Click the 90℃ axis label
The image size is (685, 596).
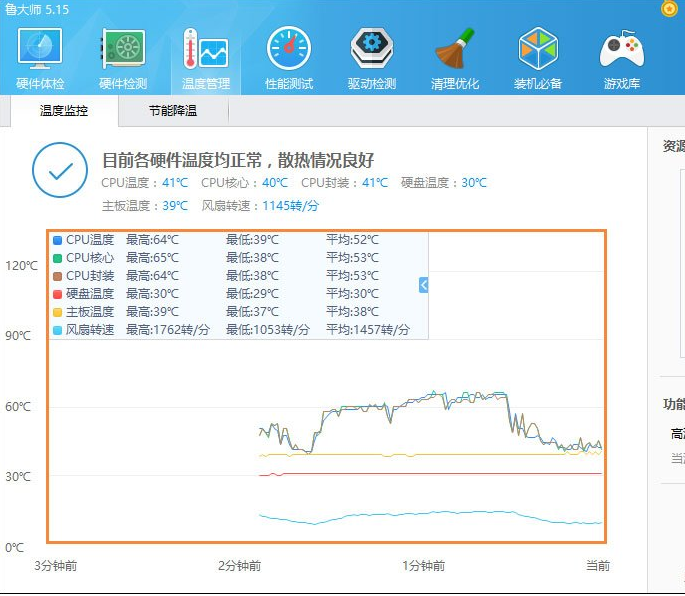[18, 336]
